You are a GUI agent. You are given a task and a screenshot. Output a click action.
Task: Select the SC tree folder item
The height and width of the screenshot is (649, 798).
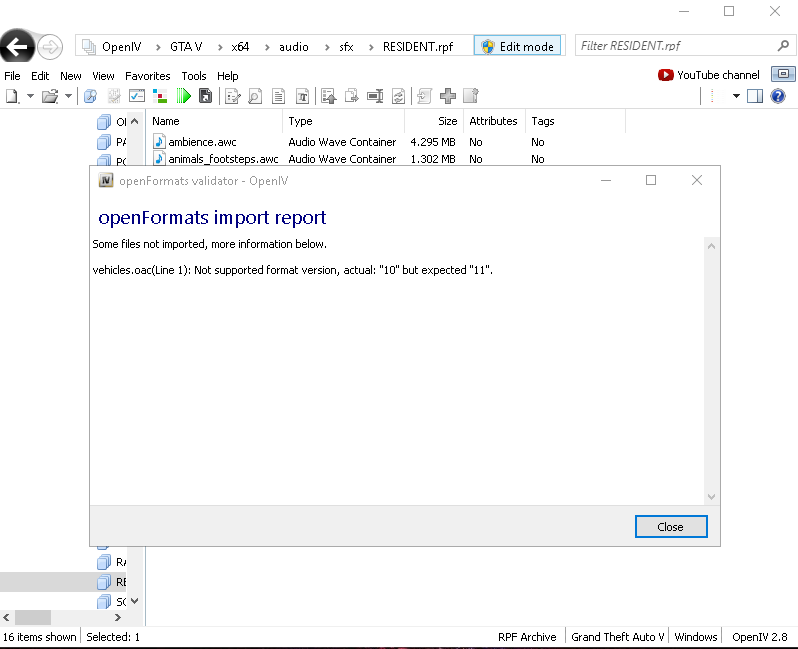[111, 602]
